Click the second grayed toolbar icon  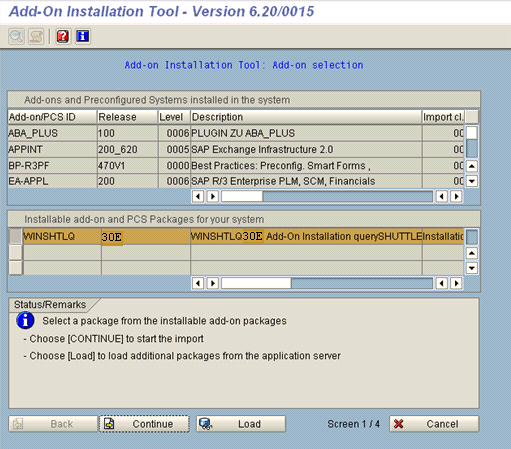[36, 36]
